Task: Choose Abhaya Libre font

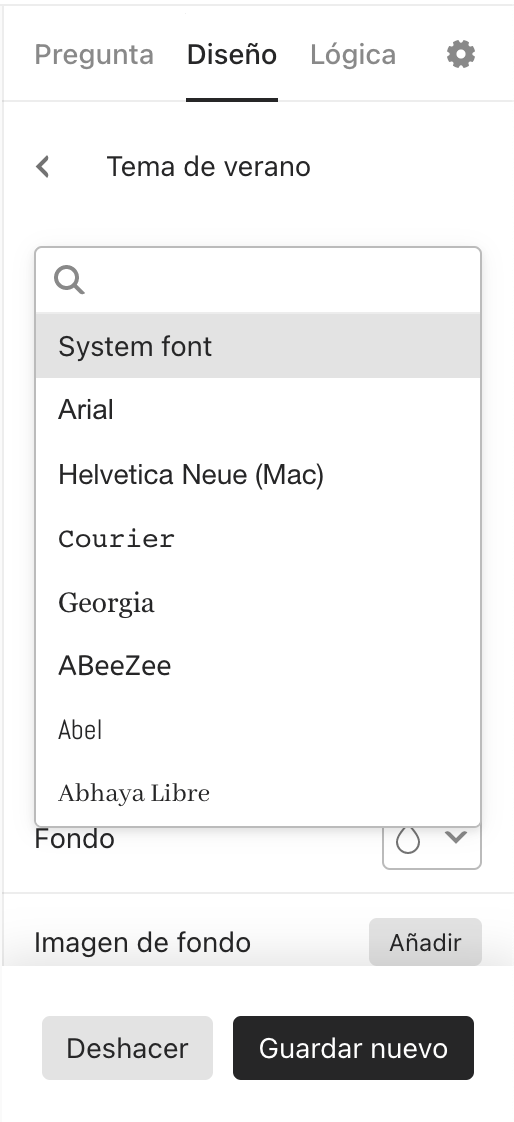Action: pos(258,793)
